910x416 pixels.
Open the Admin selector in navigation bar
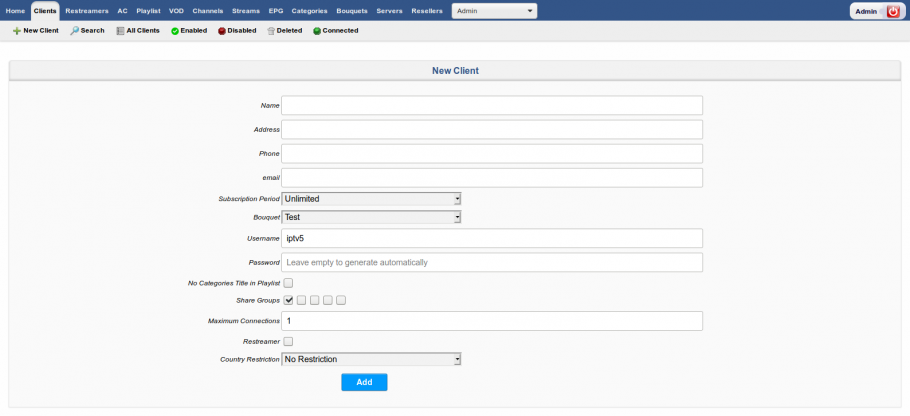click(494, 11)
